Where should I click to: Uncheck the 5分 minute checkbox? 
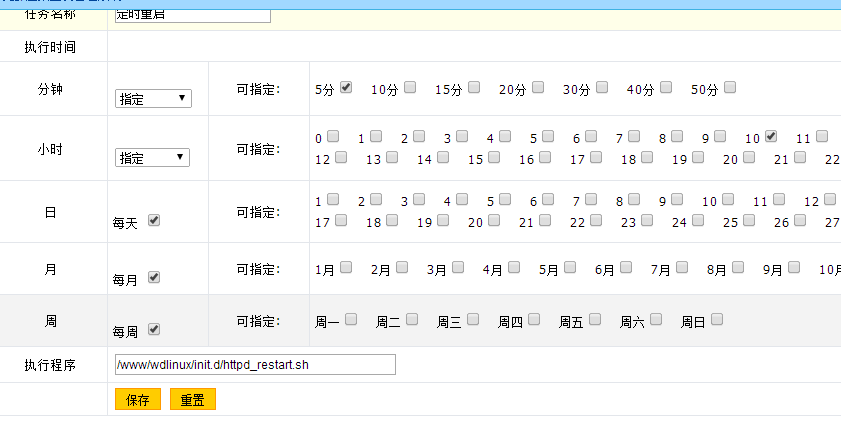pos(346,87)
